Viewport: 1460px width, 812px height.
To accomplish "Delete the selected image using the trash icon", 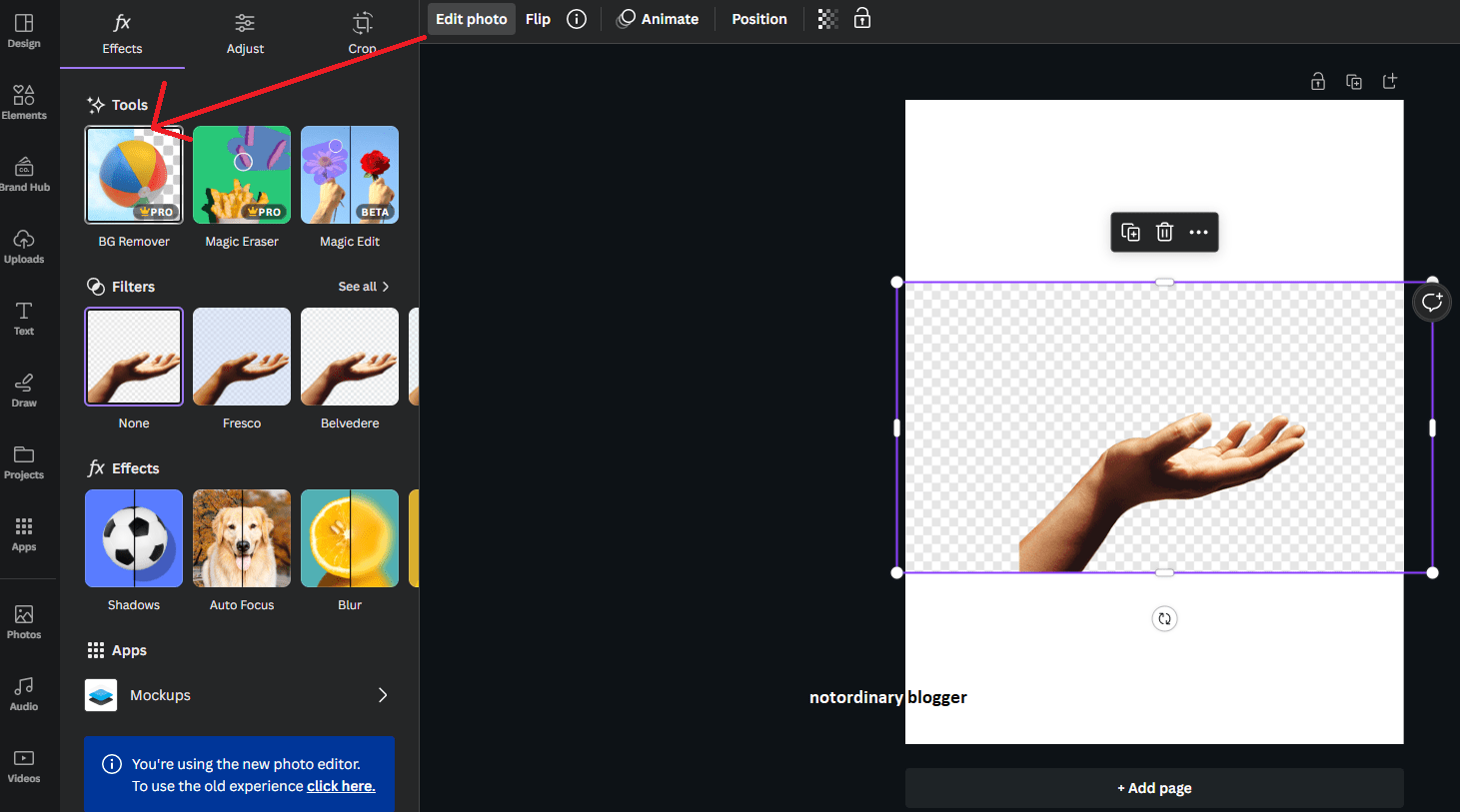I will [x=1164, y=232].
